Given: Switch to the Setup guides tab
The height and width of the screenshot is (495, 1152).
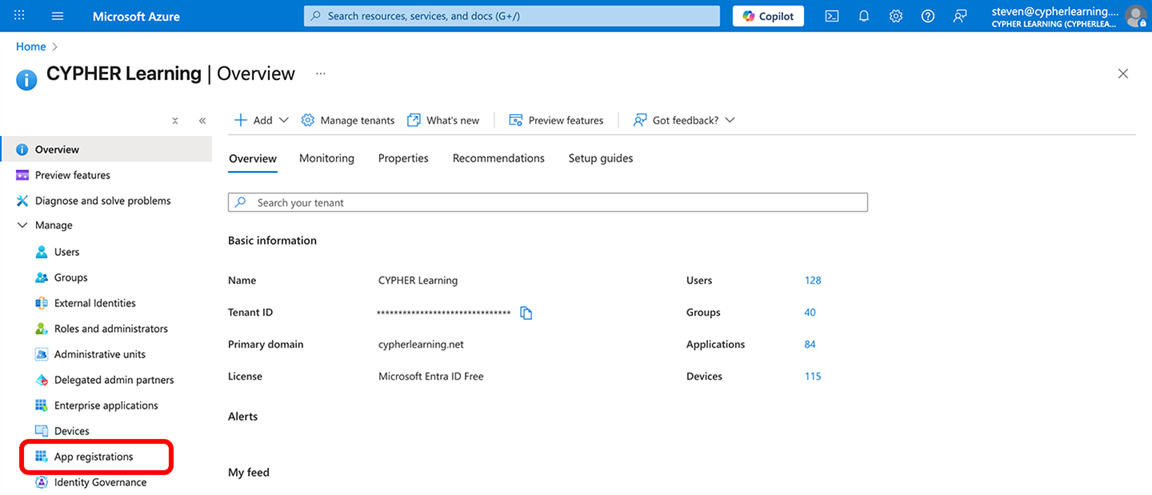Looking at the screenshot, I should point(601,158).
